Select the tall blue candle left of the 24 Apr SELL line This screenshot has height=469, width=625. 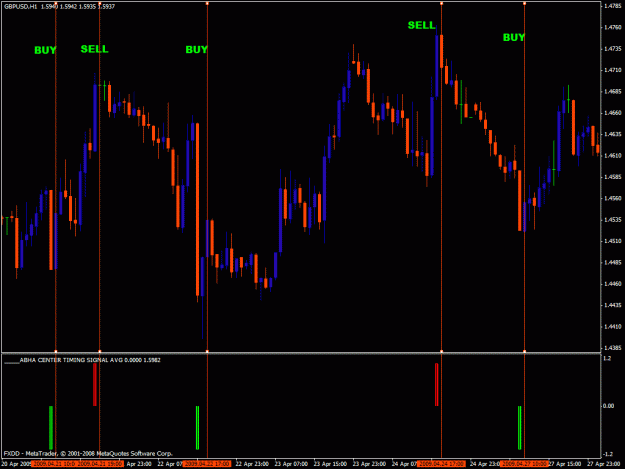[x=437, y=66]
